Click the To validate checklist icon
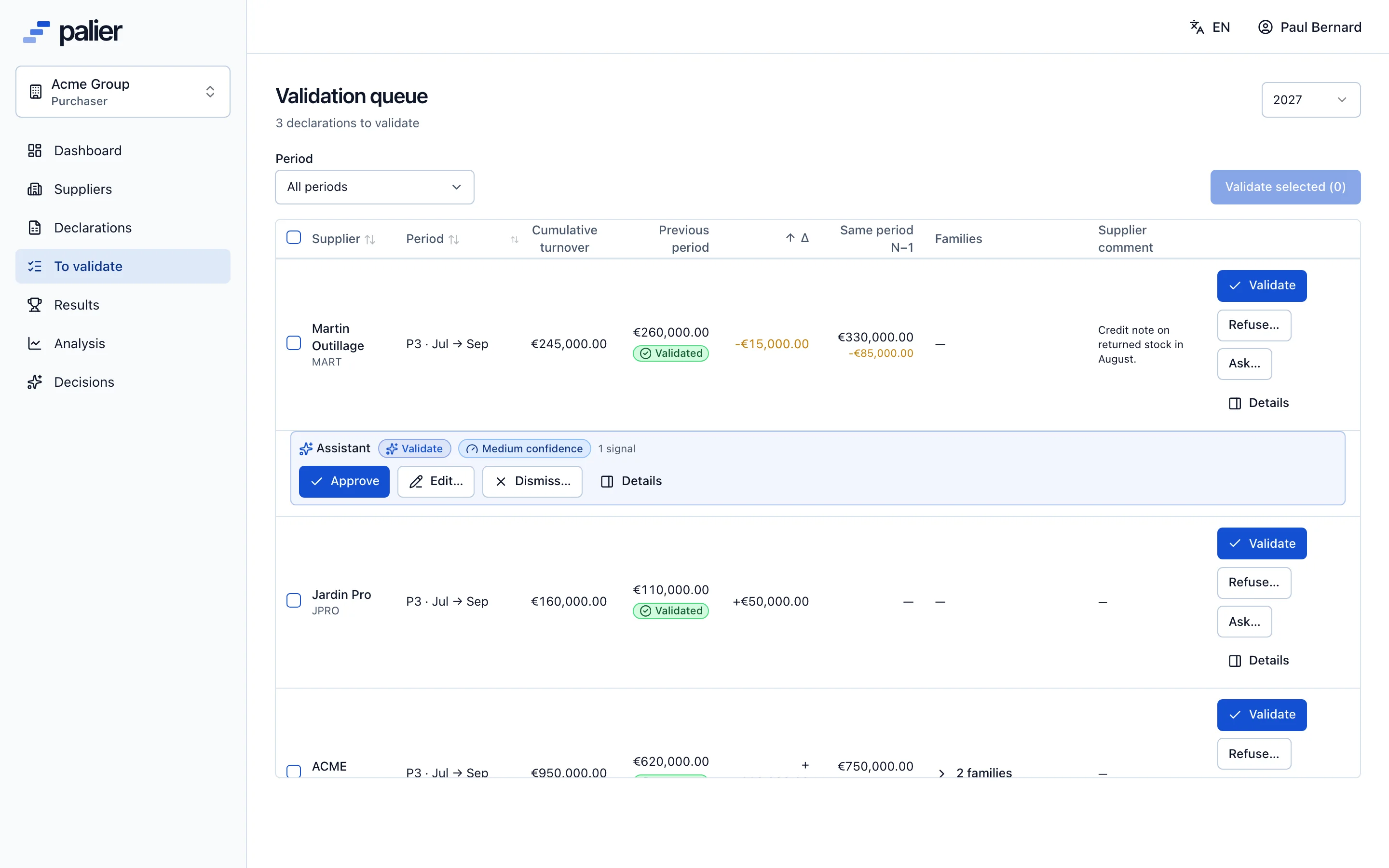1389x868 pixels. [x=34, y=266]
